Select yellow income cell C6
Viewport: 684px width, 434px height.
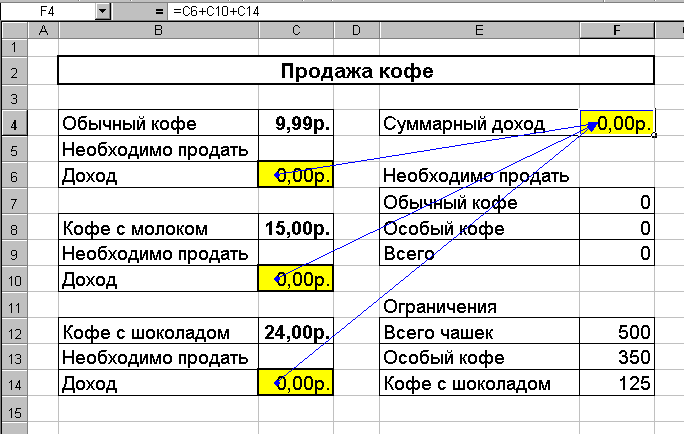pos(296,175)
